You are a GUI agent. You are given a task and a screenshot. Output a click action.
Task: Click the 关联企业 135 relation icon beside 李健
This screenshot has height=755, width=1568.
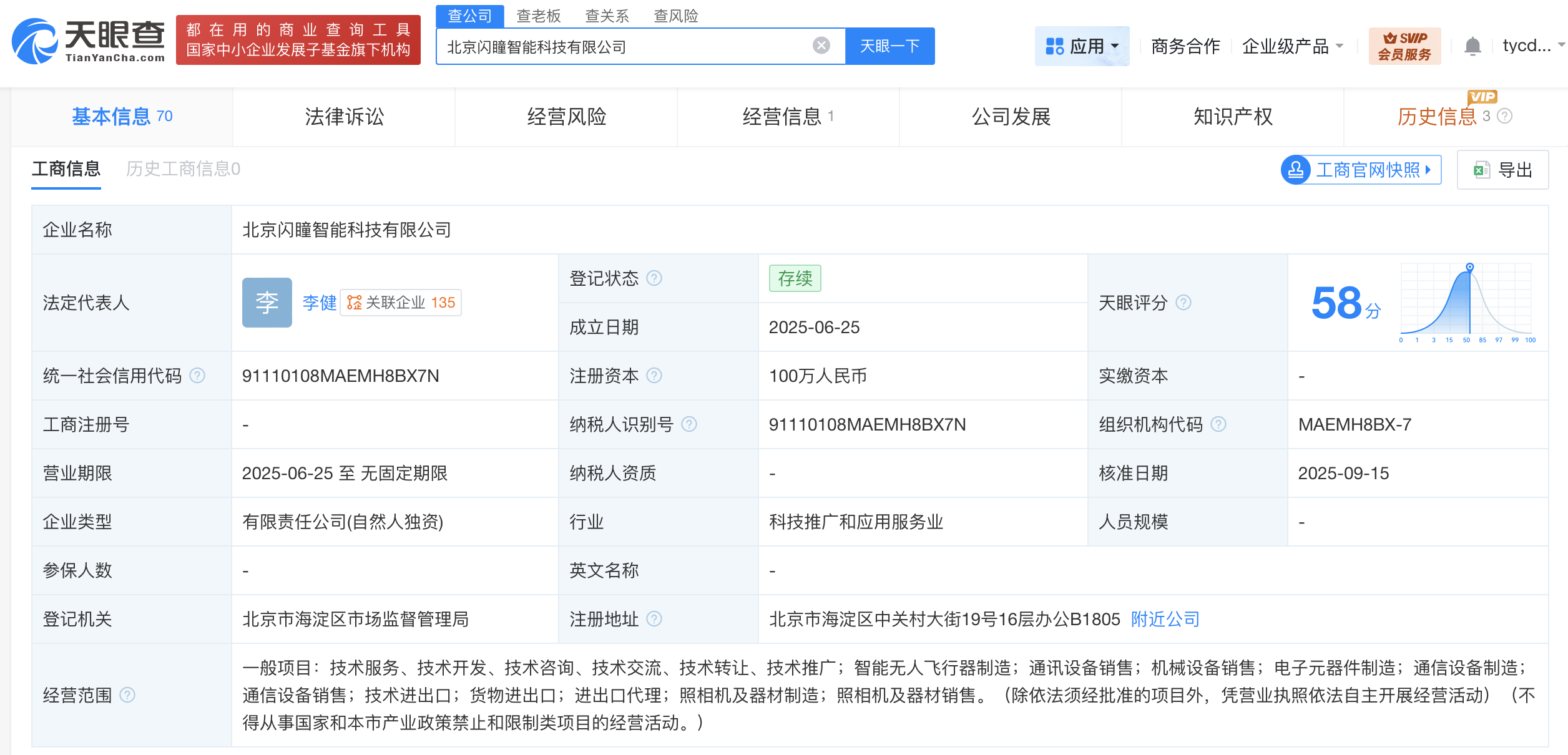tap(355, 303)
